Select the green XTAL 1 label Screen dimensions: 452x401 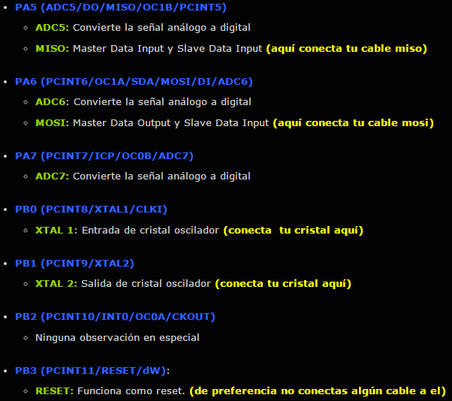[x=56, y=230]
